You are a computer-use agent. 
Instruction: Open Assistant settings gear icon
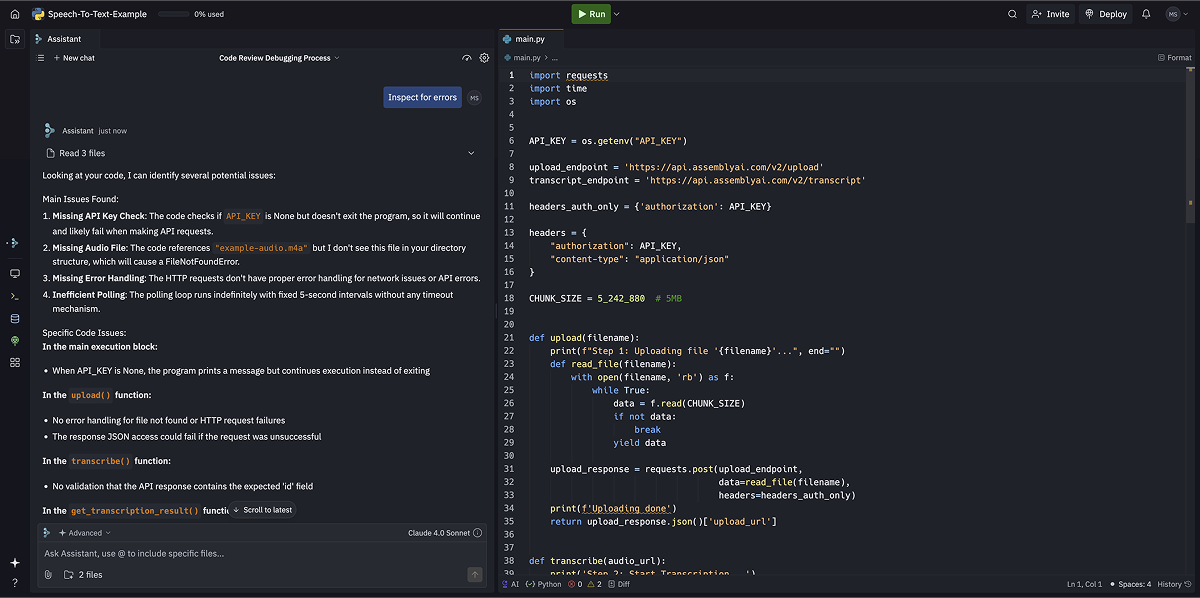(485, 58)
